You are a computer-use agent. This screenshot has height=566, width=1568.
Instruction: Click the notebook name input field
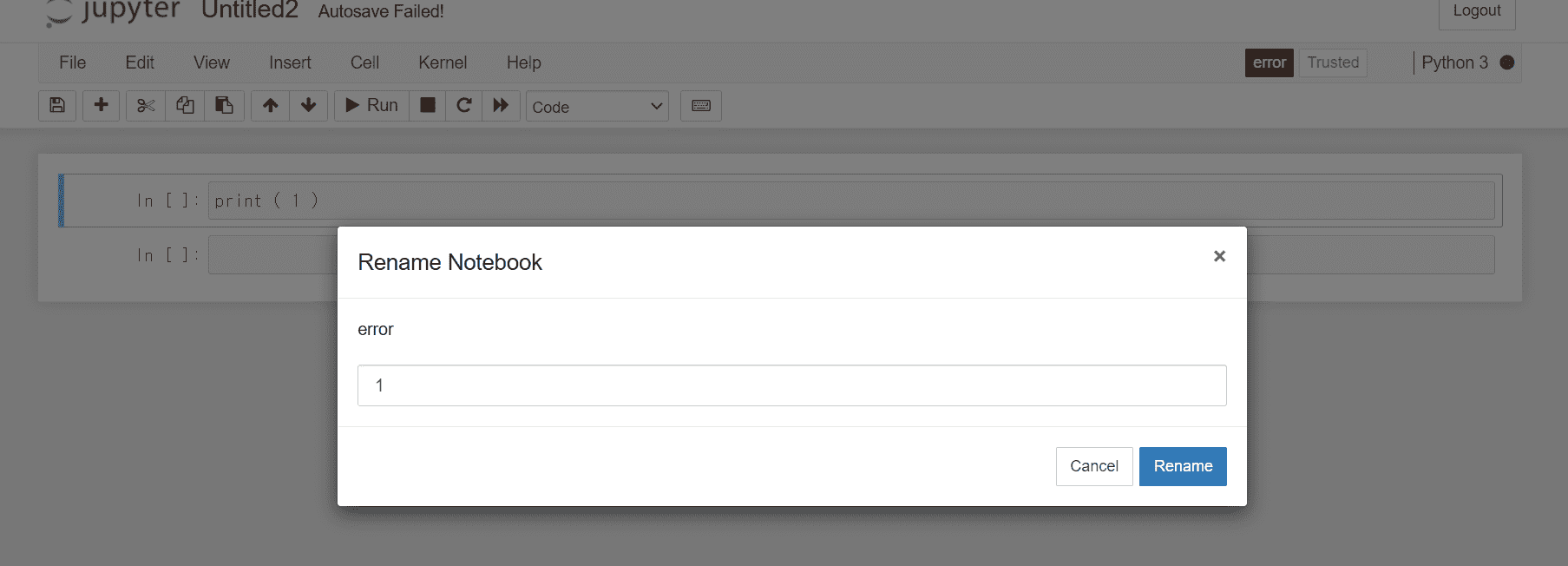(791, 385)
